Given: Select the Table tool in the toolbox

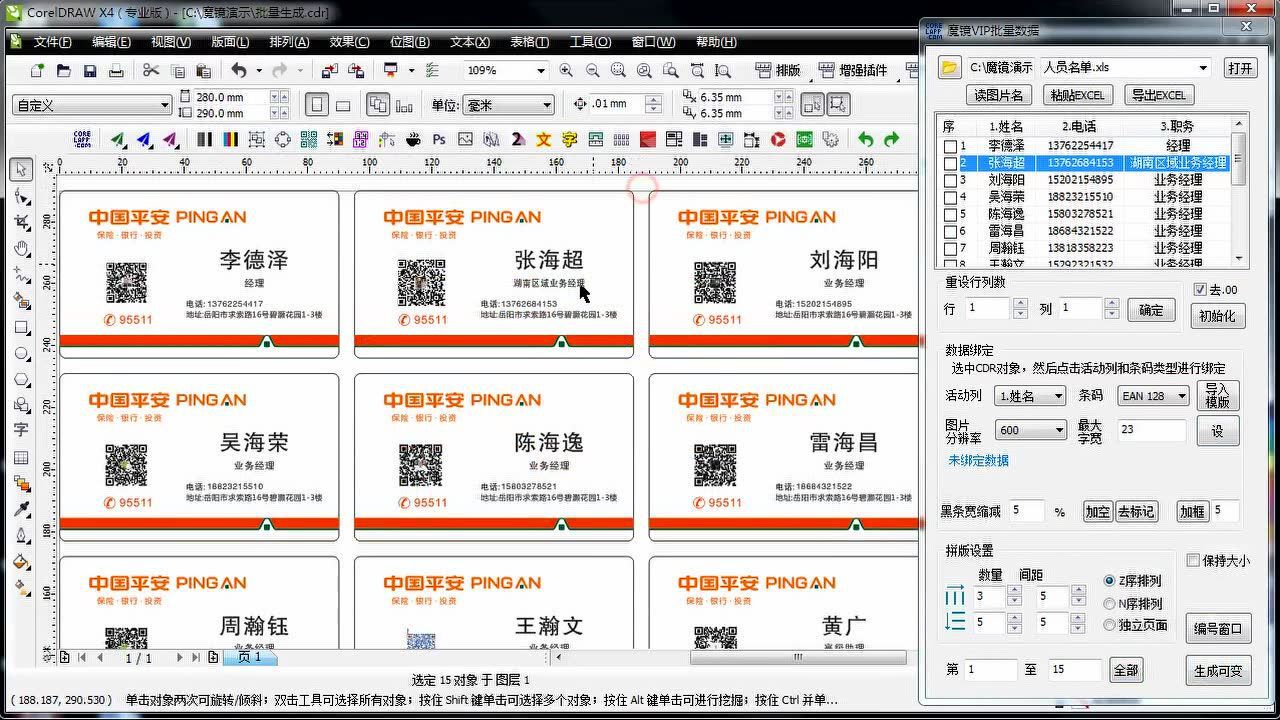Looking at the screenshot, I should [21, 457].
